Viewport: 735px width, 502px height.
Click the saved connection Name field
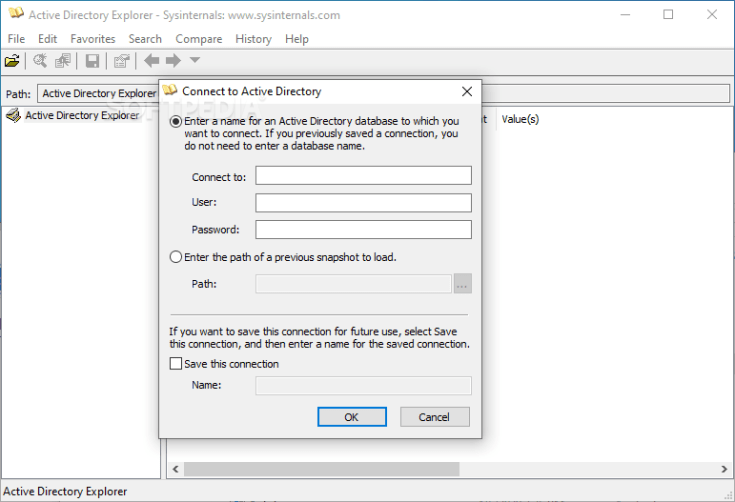363,385
